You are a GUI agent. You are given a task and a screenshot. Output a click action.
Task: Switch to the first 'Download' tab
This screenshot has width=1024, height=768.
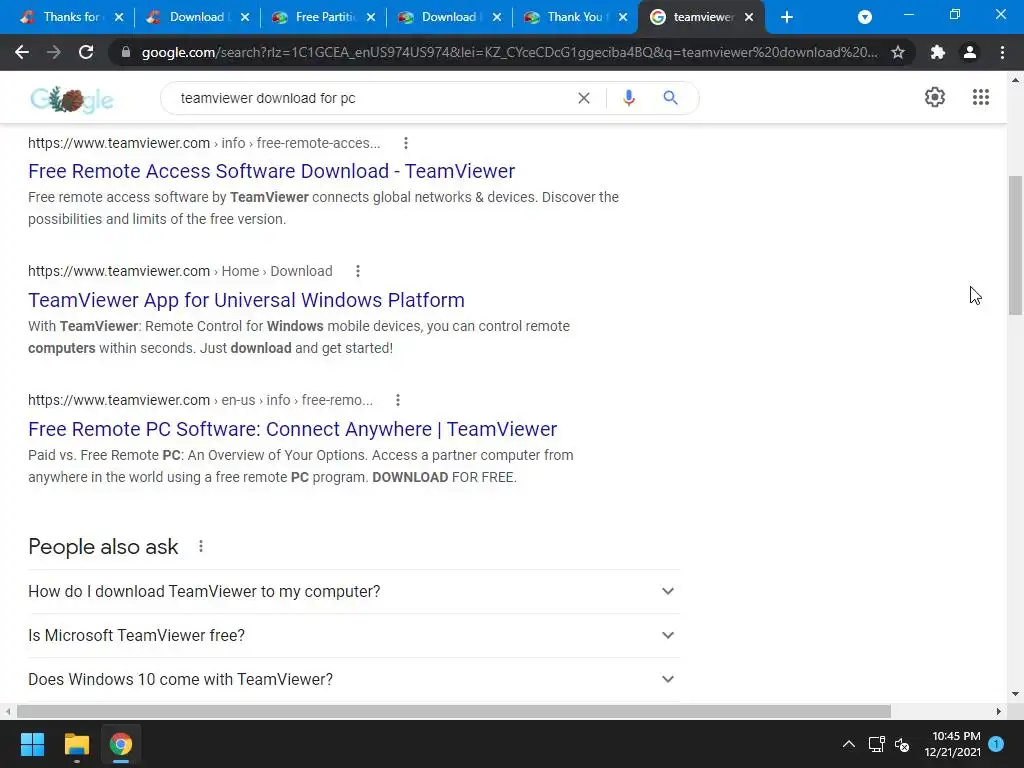coord(189,17)
